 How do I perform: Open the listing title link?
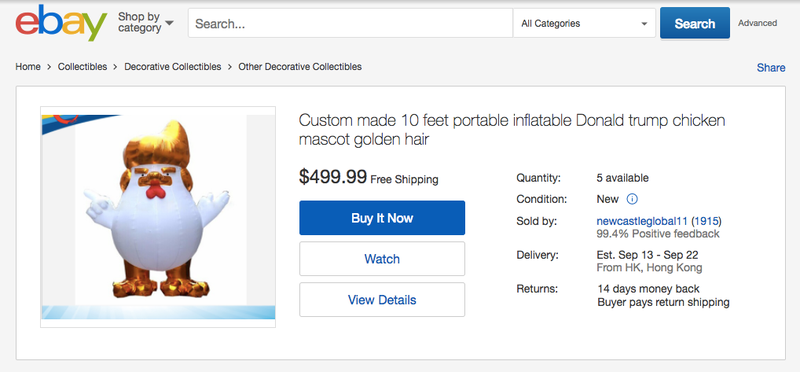512,130
